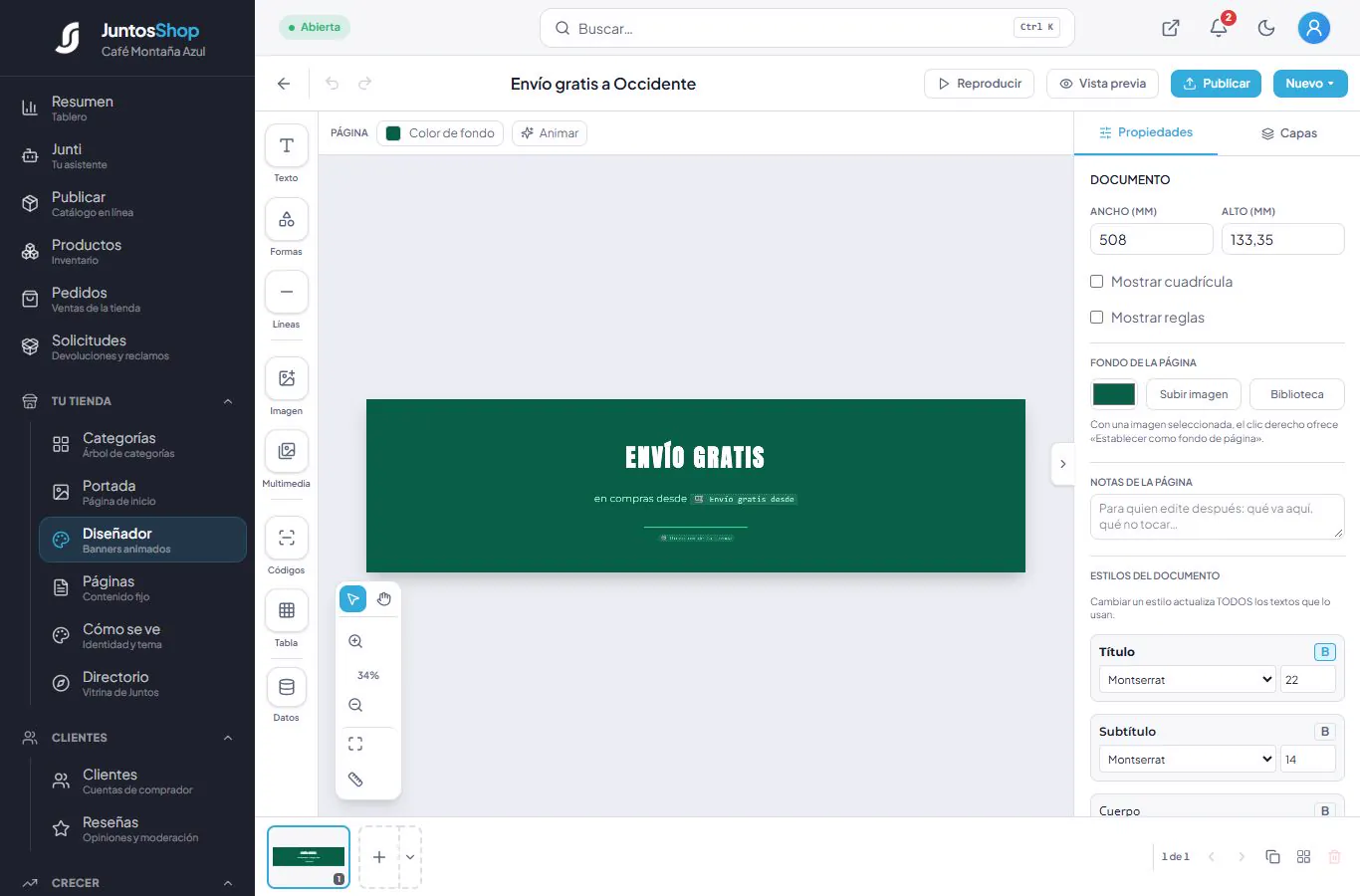This screenshot has width=1360, height=896.
Task: Select the Códigos tool
Action: click(287, 539)
